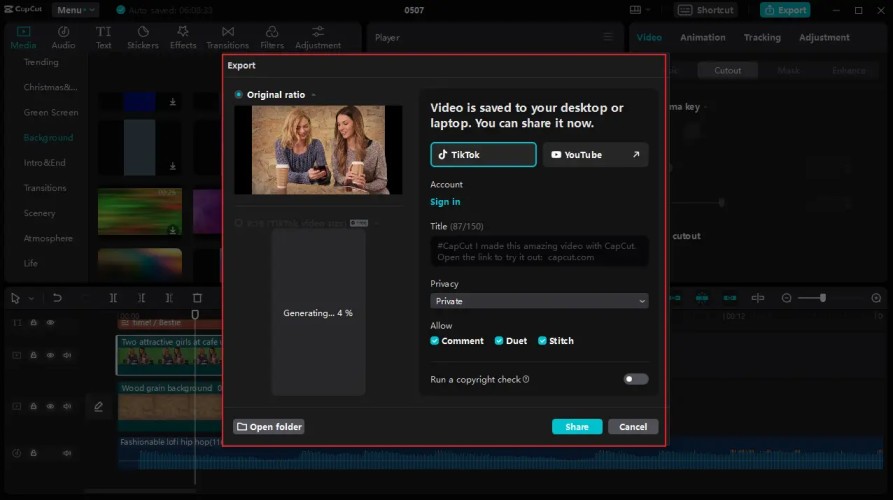Click the zoom to fit icon at timeline right edge
This screenshot has height=500, width=893.
click(x=876, y=298)
